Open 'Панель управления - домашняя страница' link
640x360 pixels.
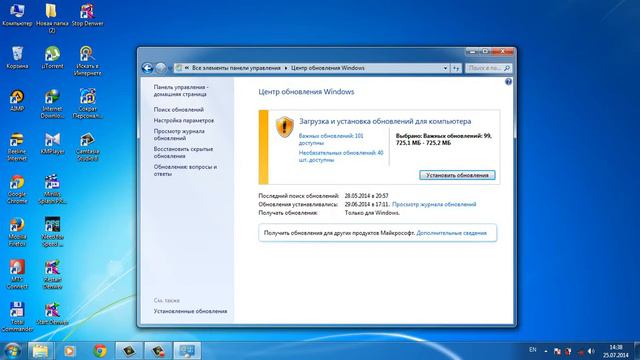(x=181, y=91)
